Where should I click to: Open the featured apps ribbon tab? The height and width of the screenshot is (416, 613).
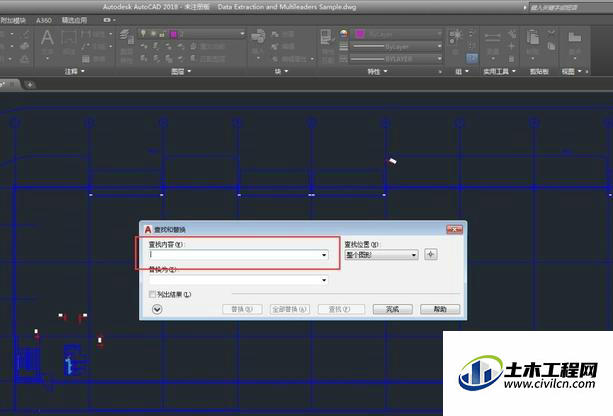click(74, 20)
